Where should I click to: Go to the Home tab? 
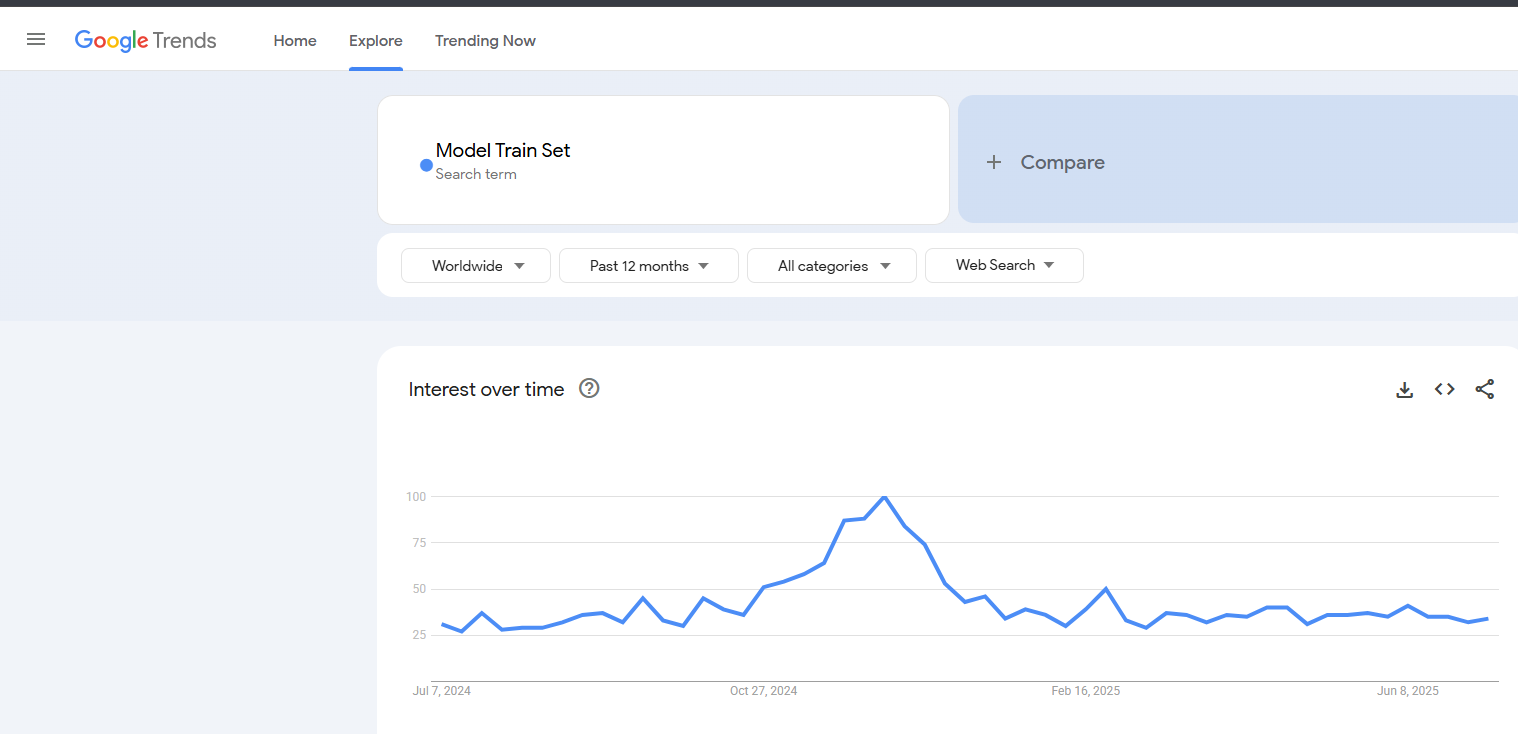coord(295,41)
